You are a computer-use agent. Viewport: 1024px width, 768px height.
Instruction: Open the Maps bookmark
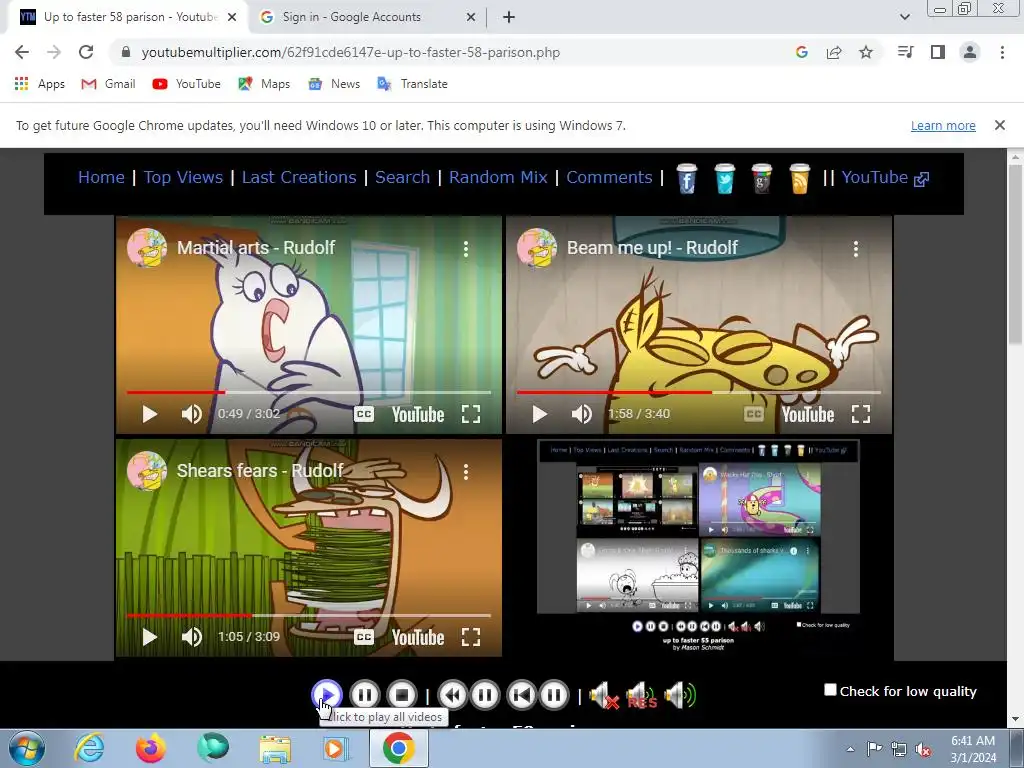click(264, 84)
